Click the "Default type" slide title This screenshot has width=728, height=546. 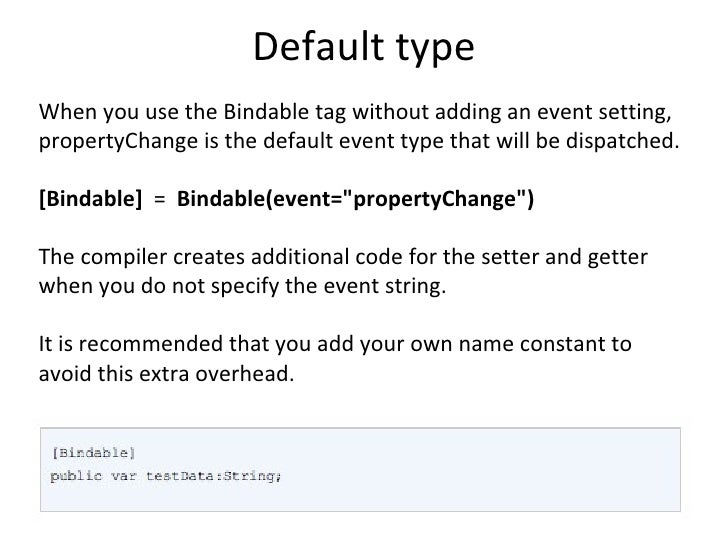pos(364,47)
